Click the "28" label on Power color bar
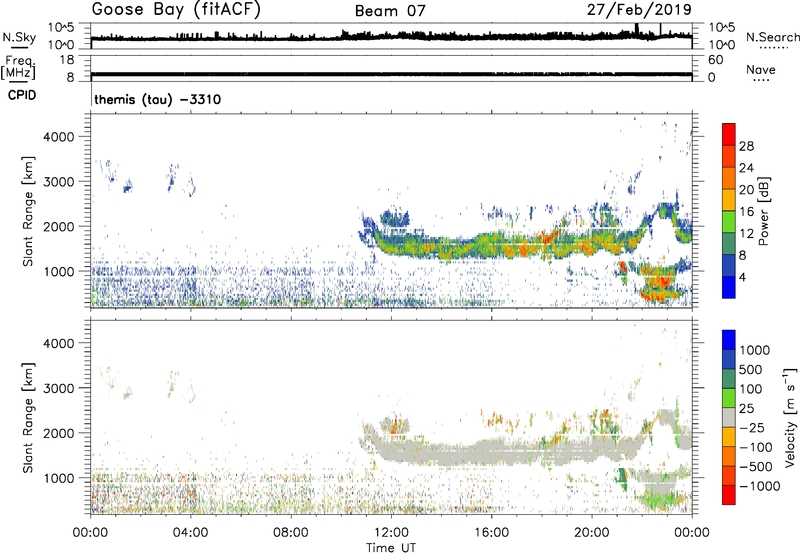The width and height of the screenshot is (800, 554). (x=746, y=146)
